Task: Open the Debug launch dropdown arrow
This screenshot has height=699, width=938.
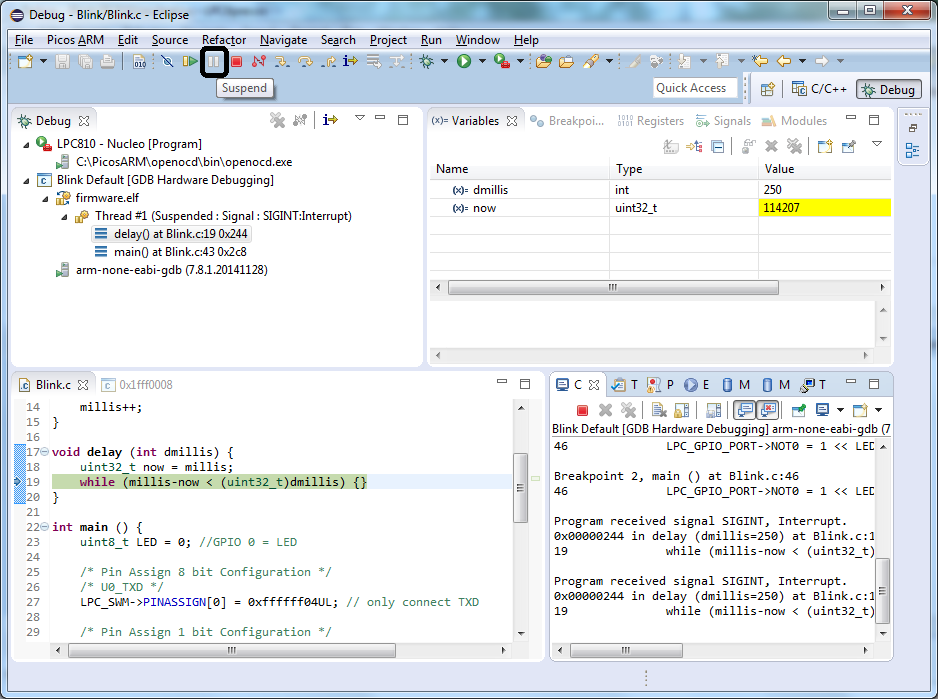Action: coord(444,61)
